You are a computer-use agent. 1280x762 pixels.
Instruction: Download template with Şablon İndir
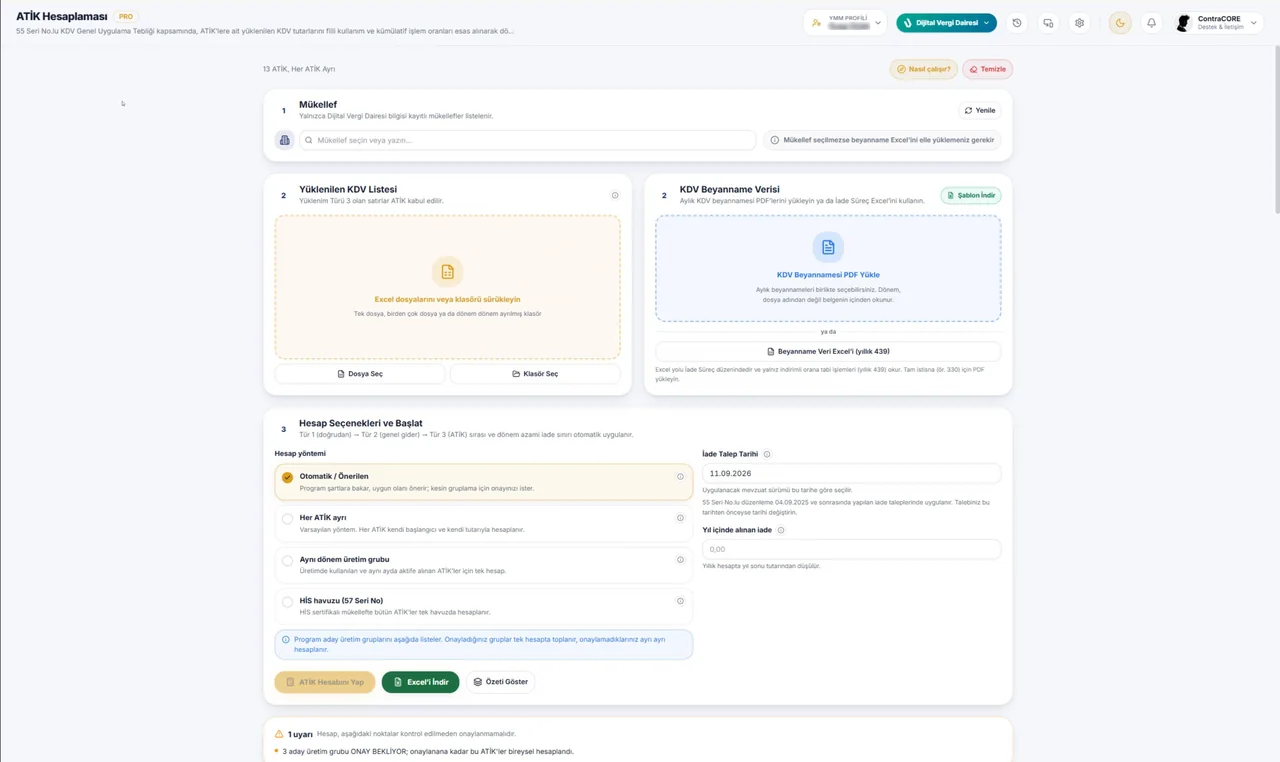pyautogui.click(x=971, y=195)
